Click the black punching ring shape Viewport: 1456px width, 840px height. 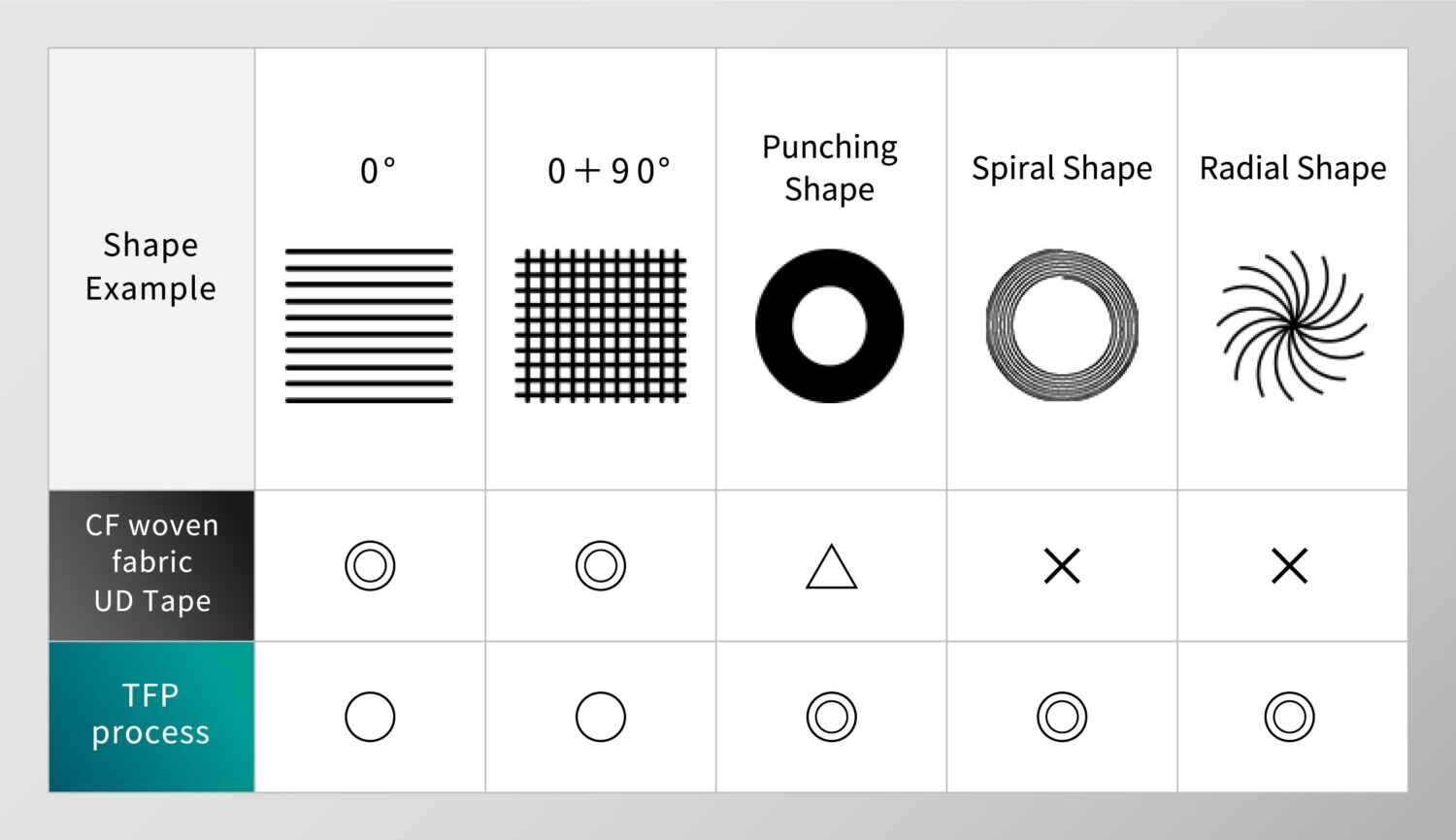click(830, 325)
